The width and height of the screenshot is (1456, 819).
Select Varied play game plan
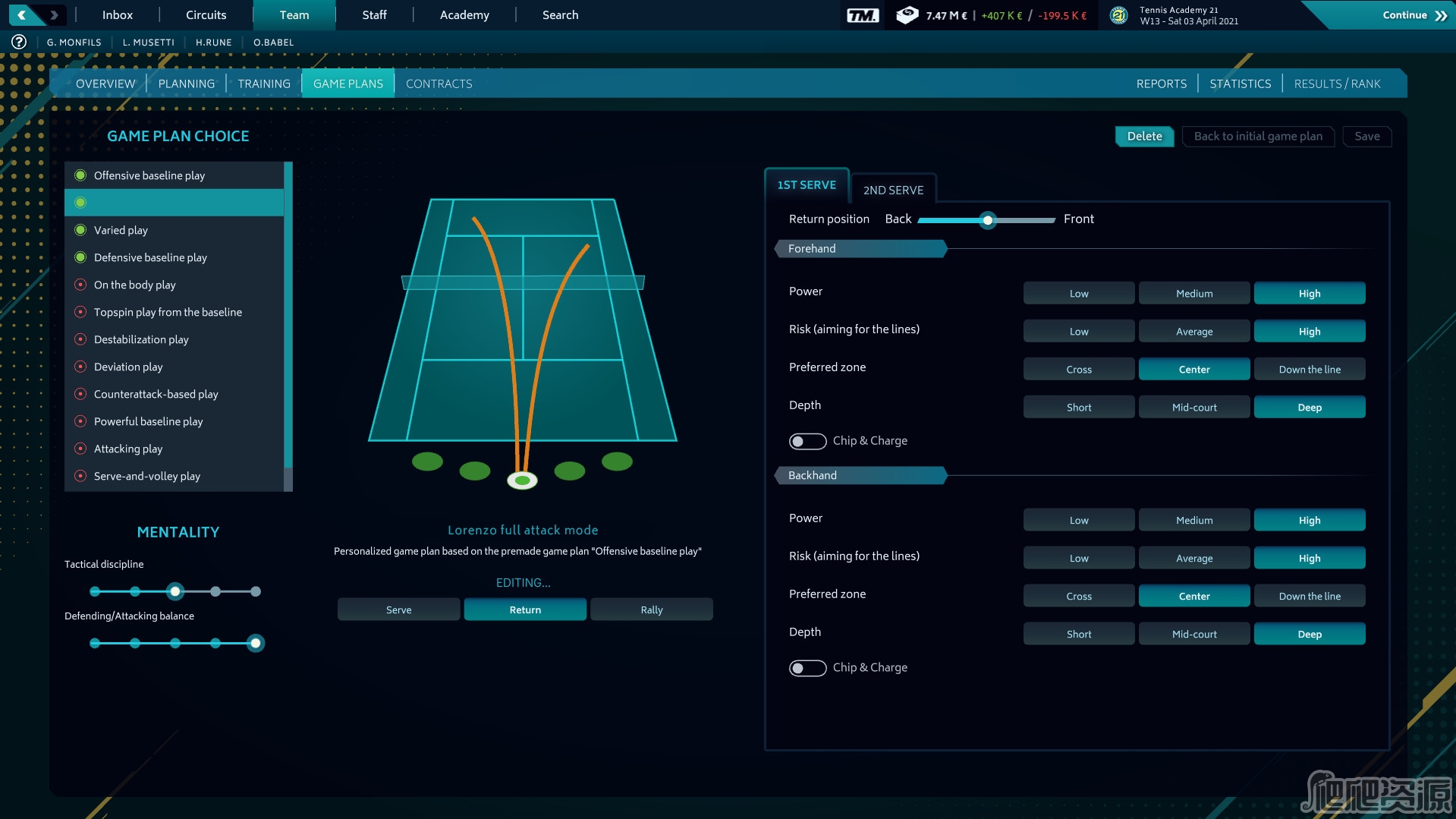175,230
